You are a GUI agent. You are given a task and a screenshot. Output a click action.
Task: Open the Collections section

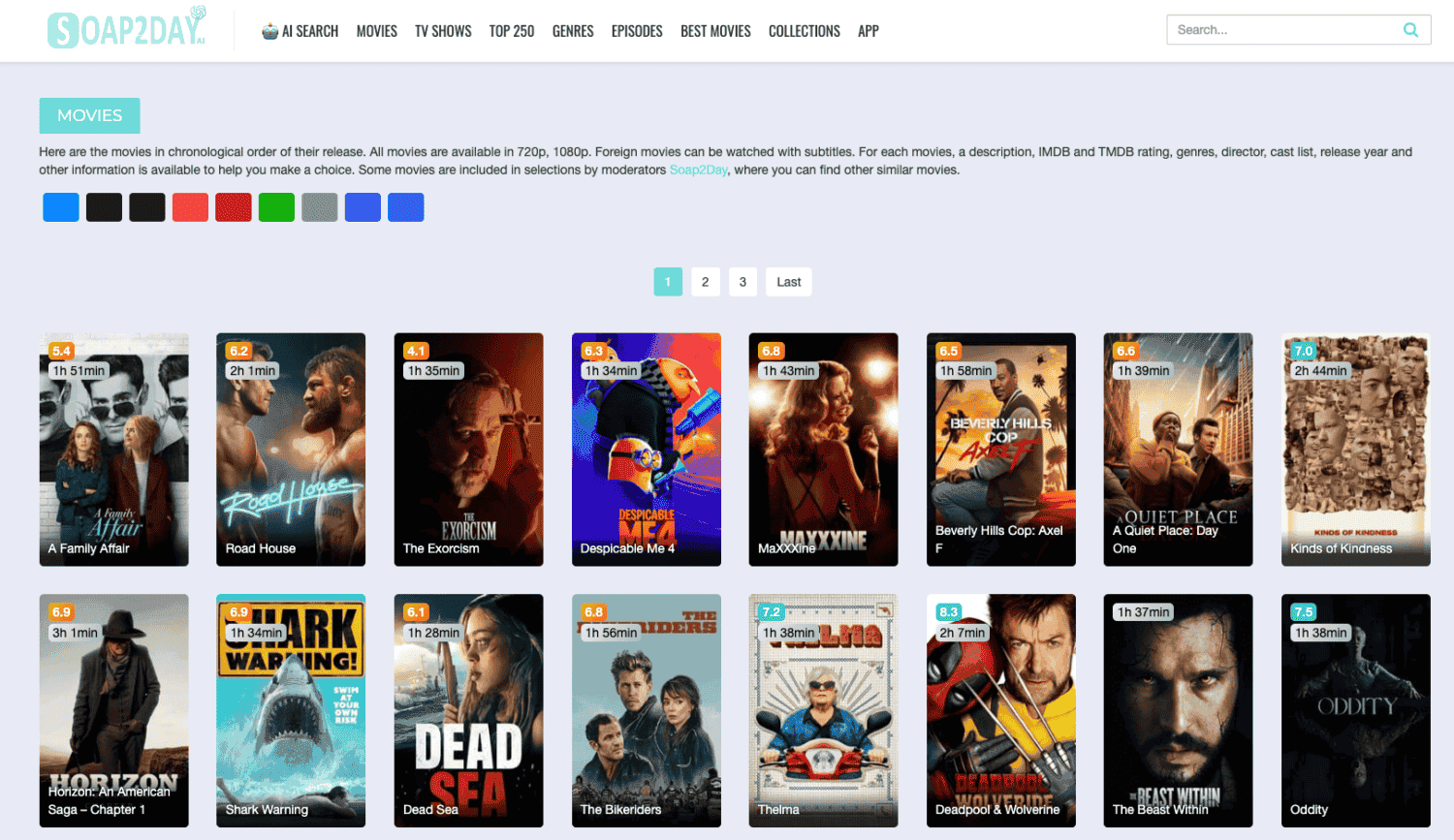tap(804, 31)
